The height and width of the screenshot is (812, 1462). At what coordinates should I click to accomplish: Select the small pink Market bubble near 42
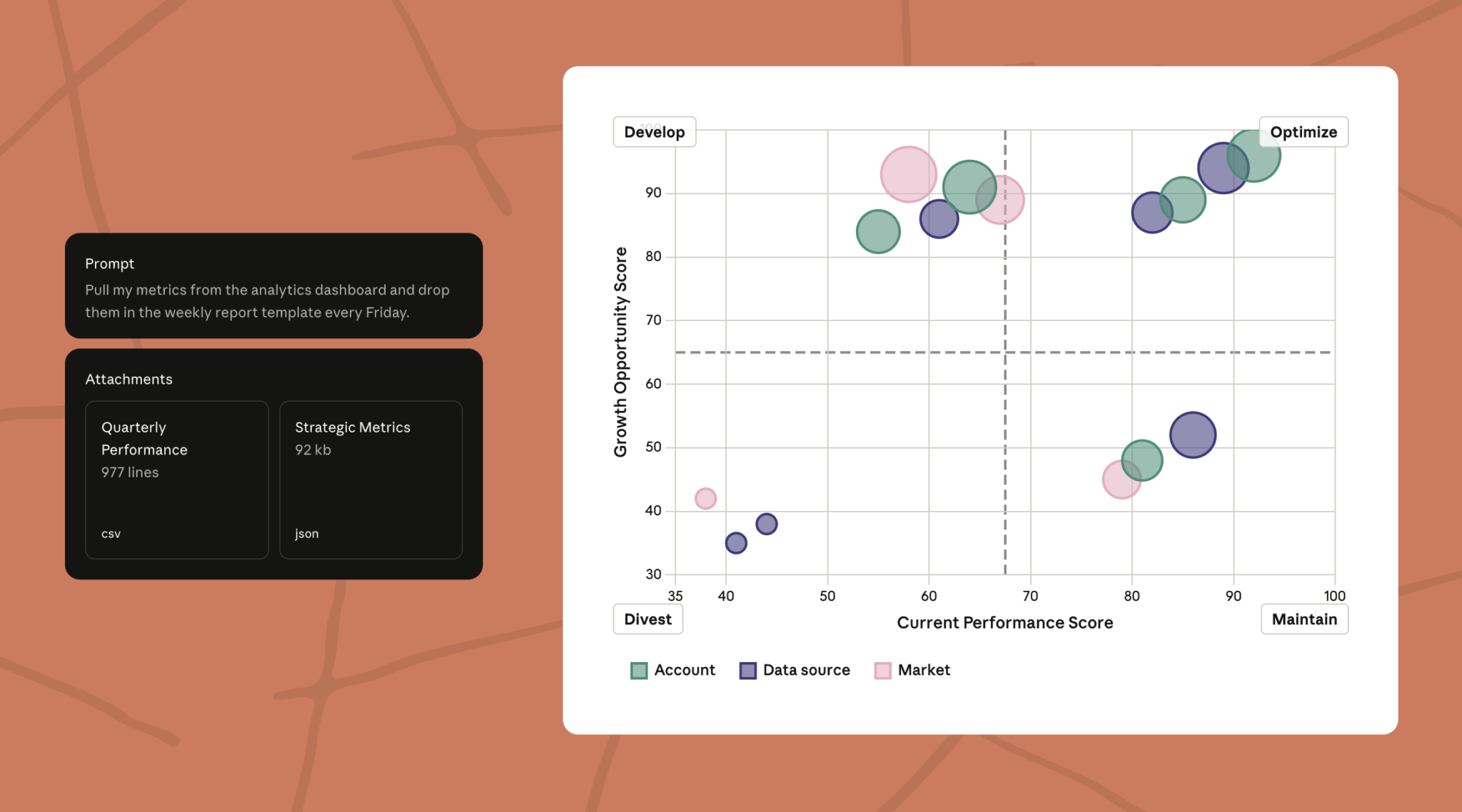705,498
